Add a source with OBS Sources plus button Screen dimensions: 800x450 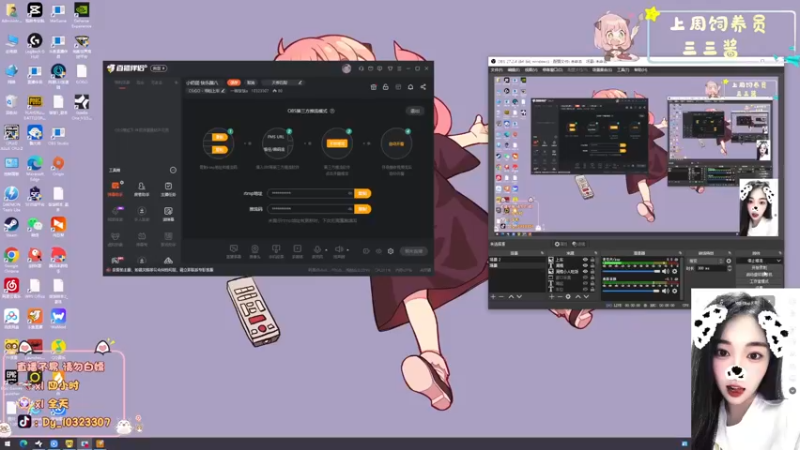click(552, 296)
